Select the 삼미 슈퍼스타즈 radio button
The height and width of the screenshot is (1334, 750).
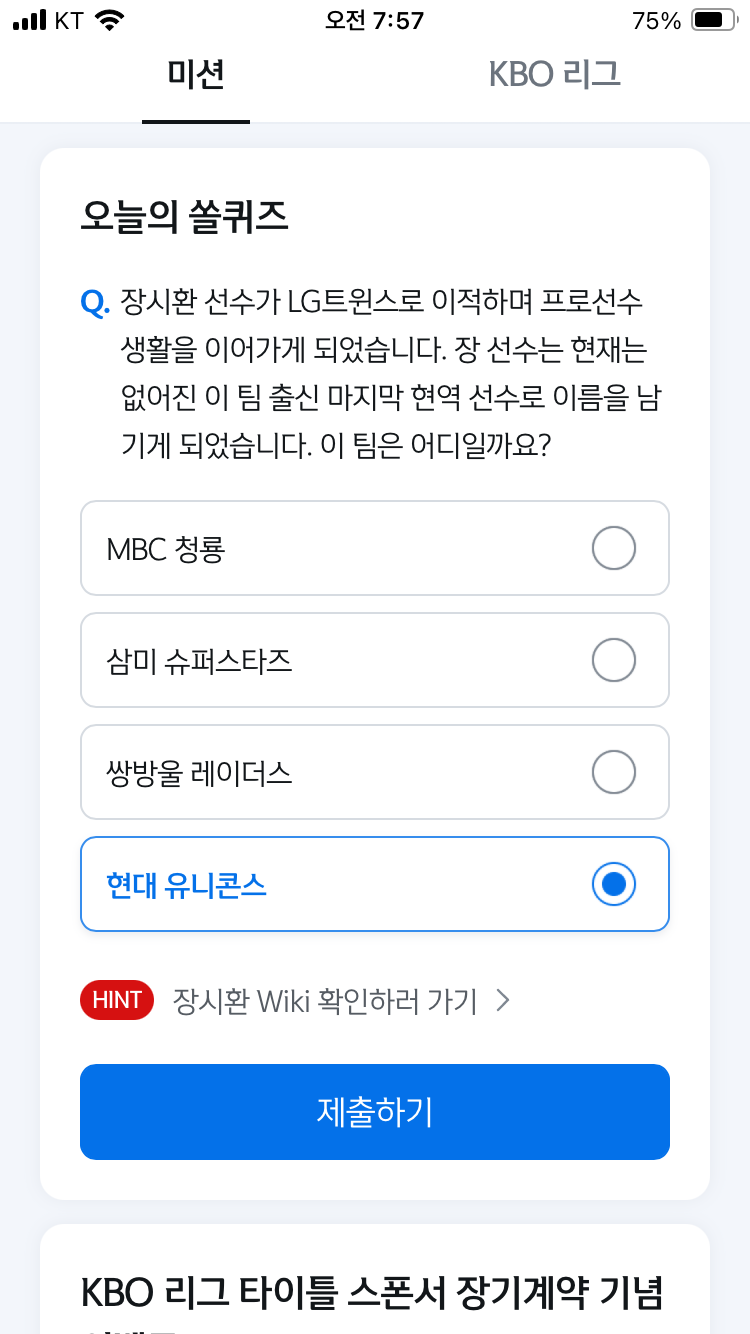(614, 660)
